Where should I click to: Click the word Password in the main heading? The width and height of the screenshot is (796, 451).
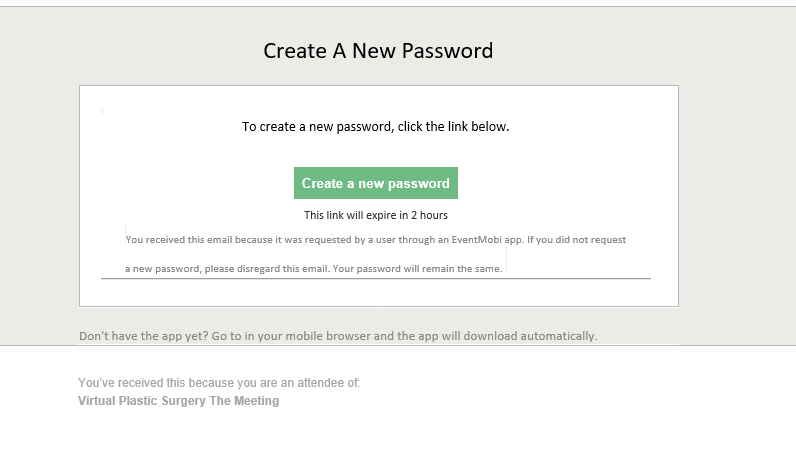pyautogui.click(x=447, y=51)
